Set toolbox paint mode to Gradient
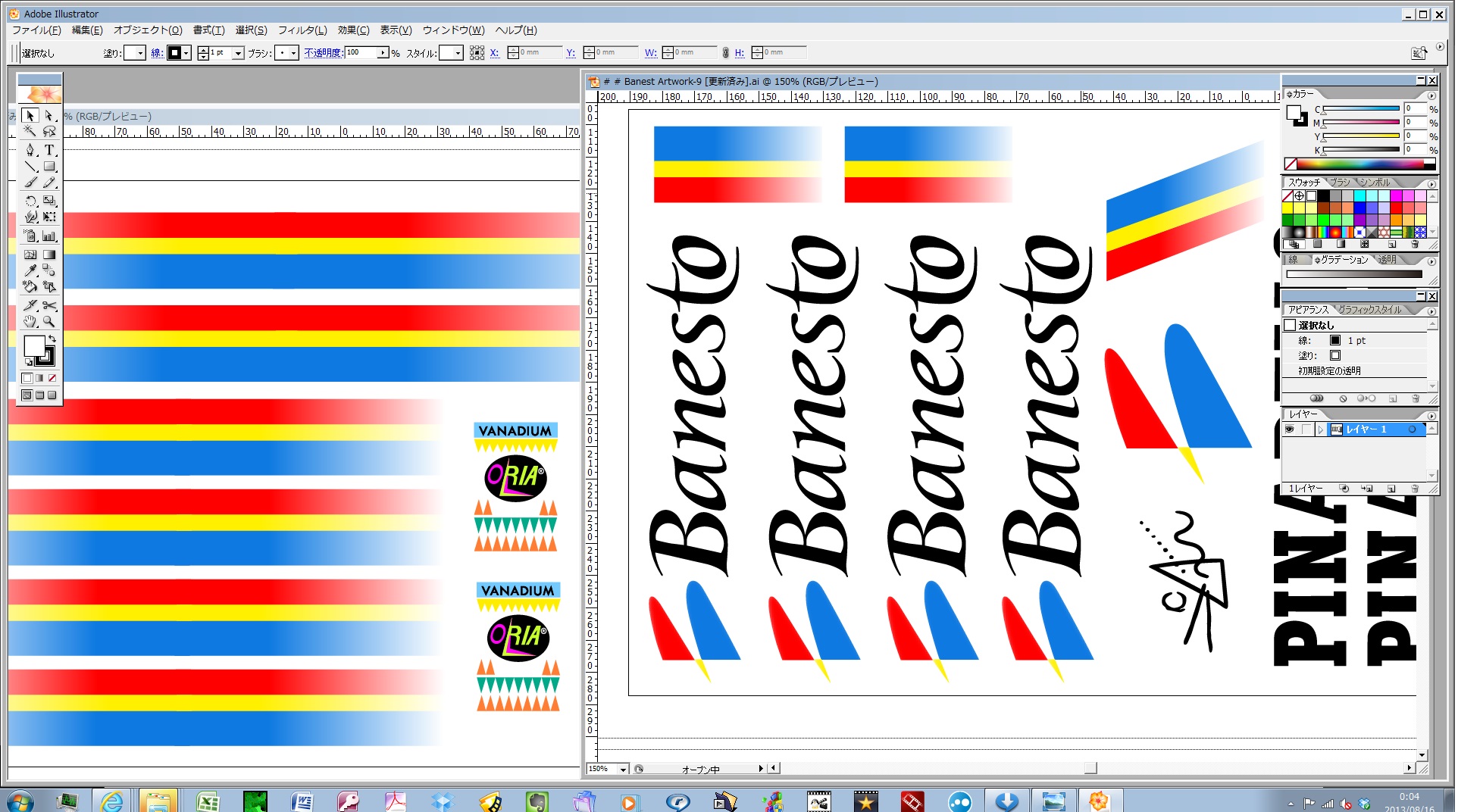The height and width of the screenshot is (812, 1458). [x=39, y=378]
